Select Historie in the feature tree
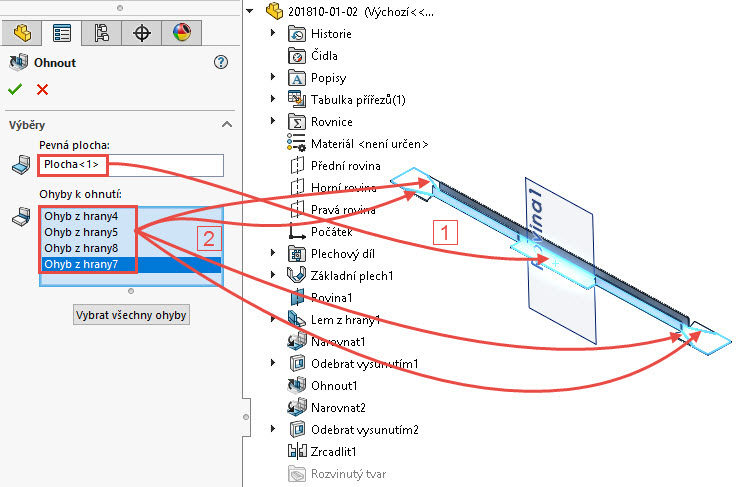 [x=331, y=34]
